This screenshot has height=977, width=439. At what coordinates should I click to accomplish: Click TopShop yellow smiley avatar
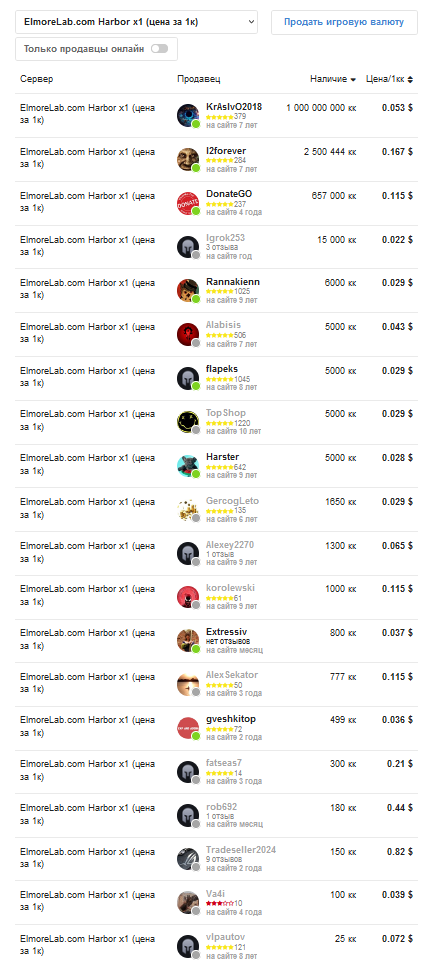(188, 422)
